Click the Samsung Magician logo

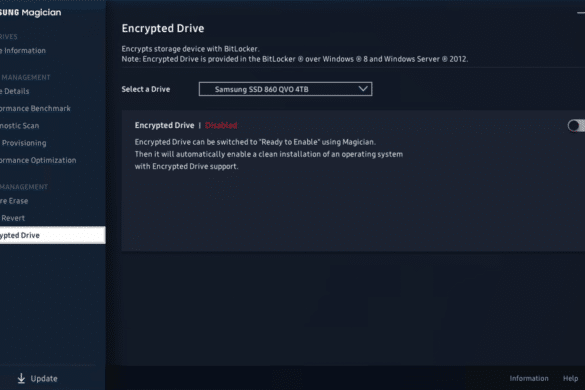[31, 12]
